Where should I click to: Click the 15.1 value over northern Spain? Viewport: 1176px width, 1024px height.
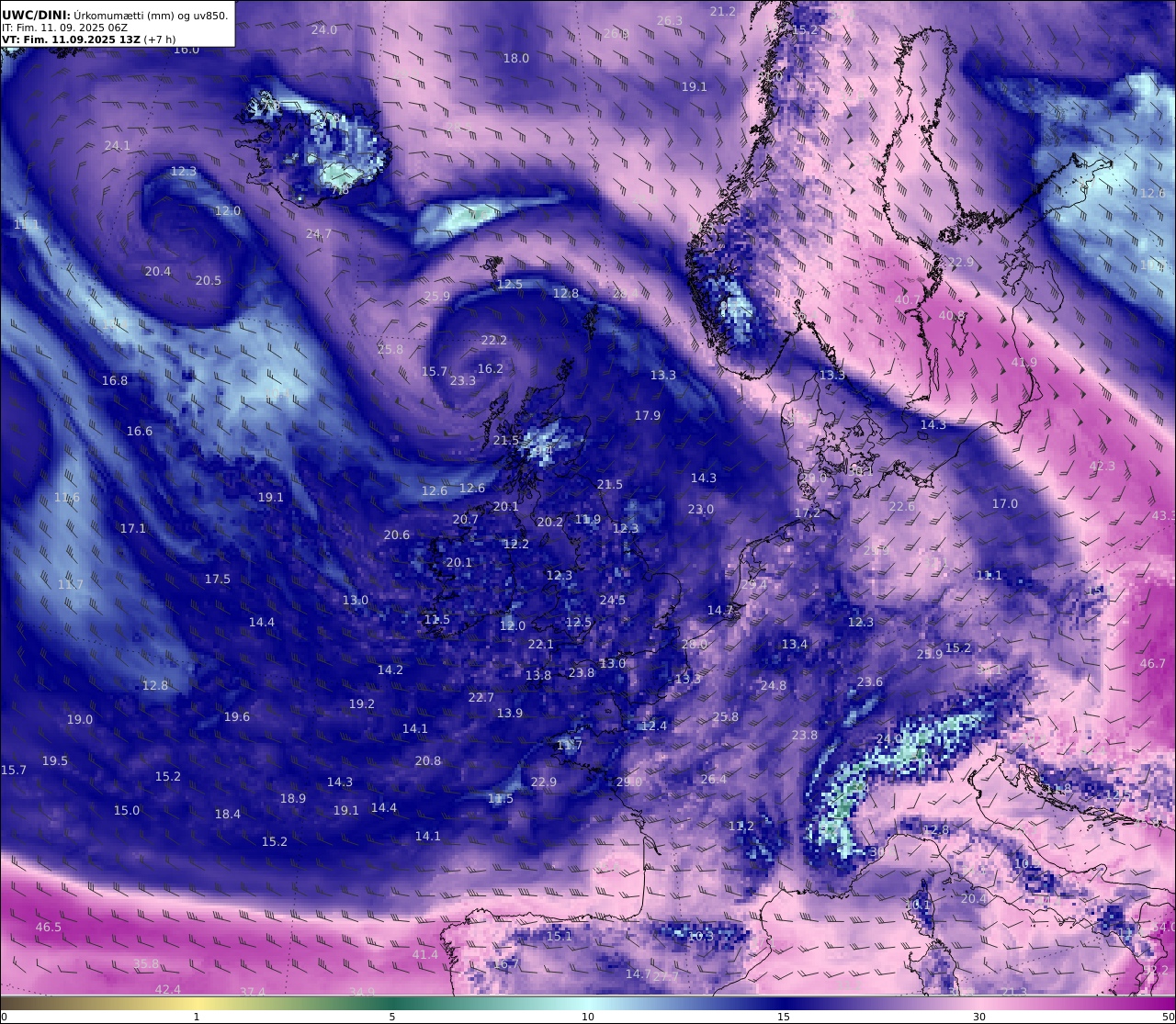pos(560,936)
